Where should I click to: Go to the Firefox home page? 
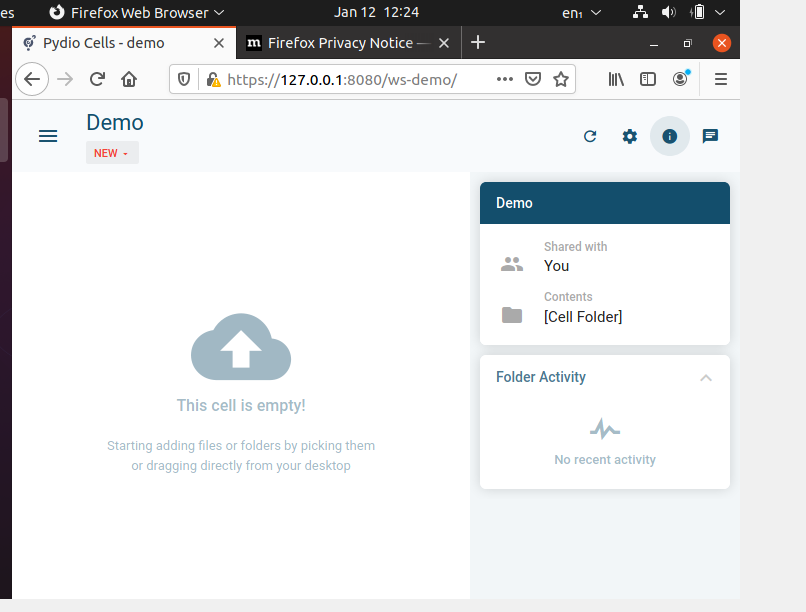tap(129, 79)
